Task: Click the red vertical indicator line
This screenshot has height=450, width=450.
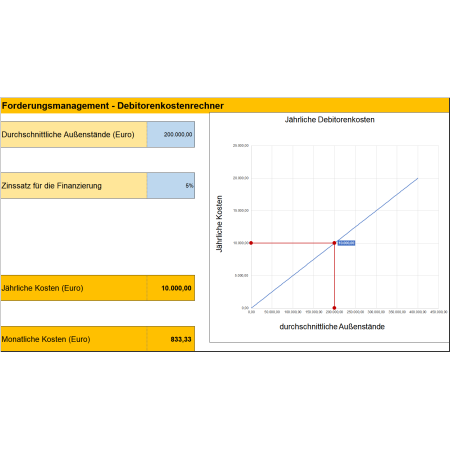Action: pyautogui.click(x=334, y=275)
